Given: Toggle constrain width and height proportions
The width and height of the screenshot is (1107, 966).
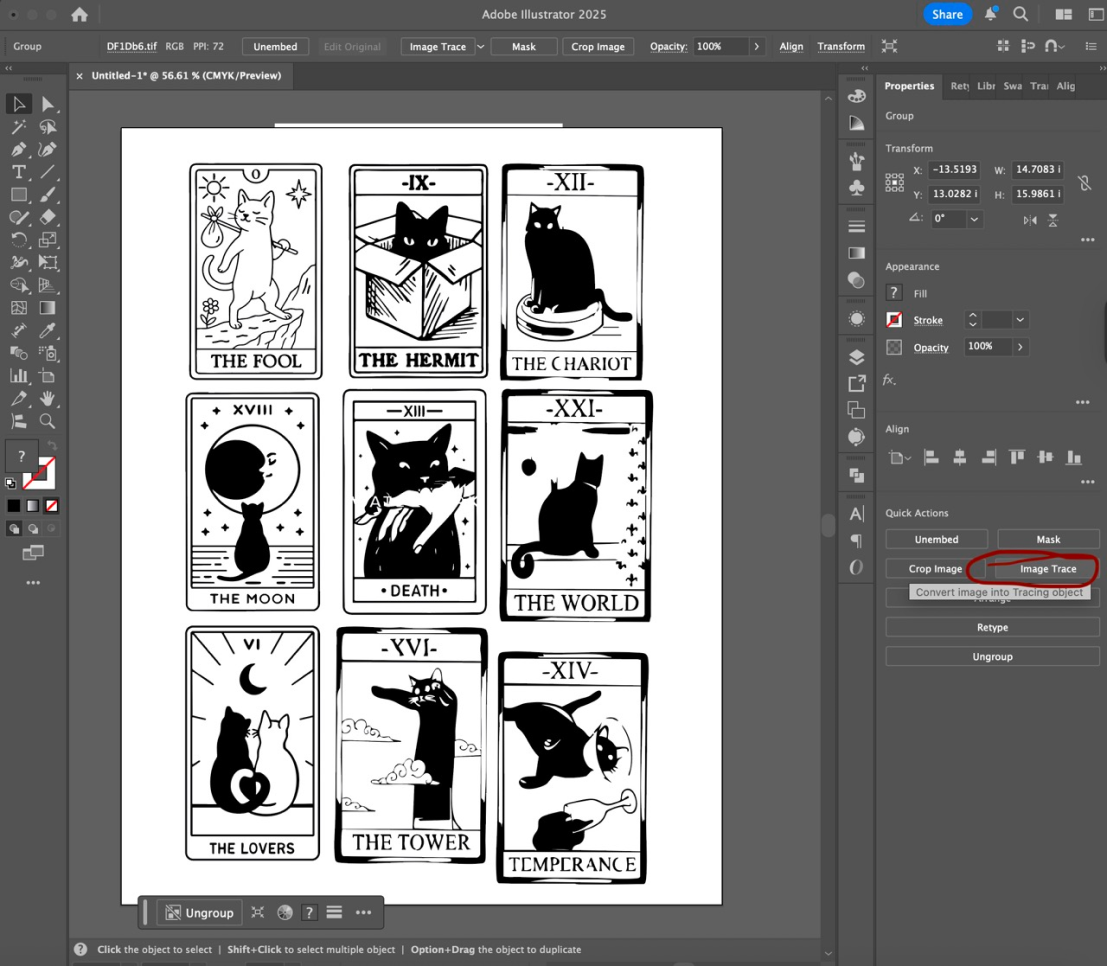Looking at the screenshot, I should (x=1083, y=182).
